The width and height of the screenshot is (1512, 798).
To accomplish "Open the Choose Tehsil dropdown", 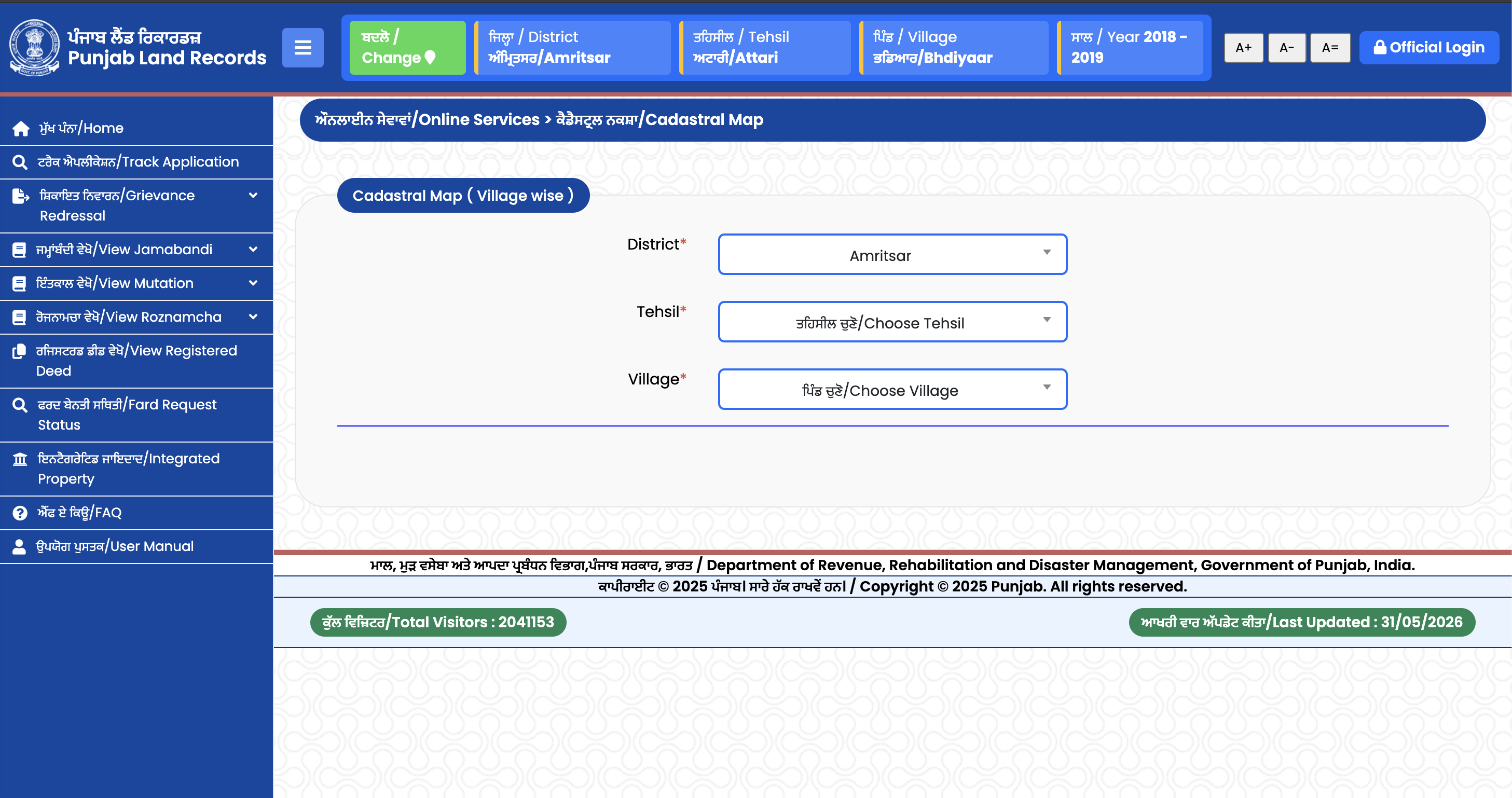I will 892,322.
